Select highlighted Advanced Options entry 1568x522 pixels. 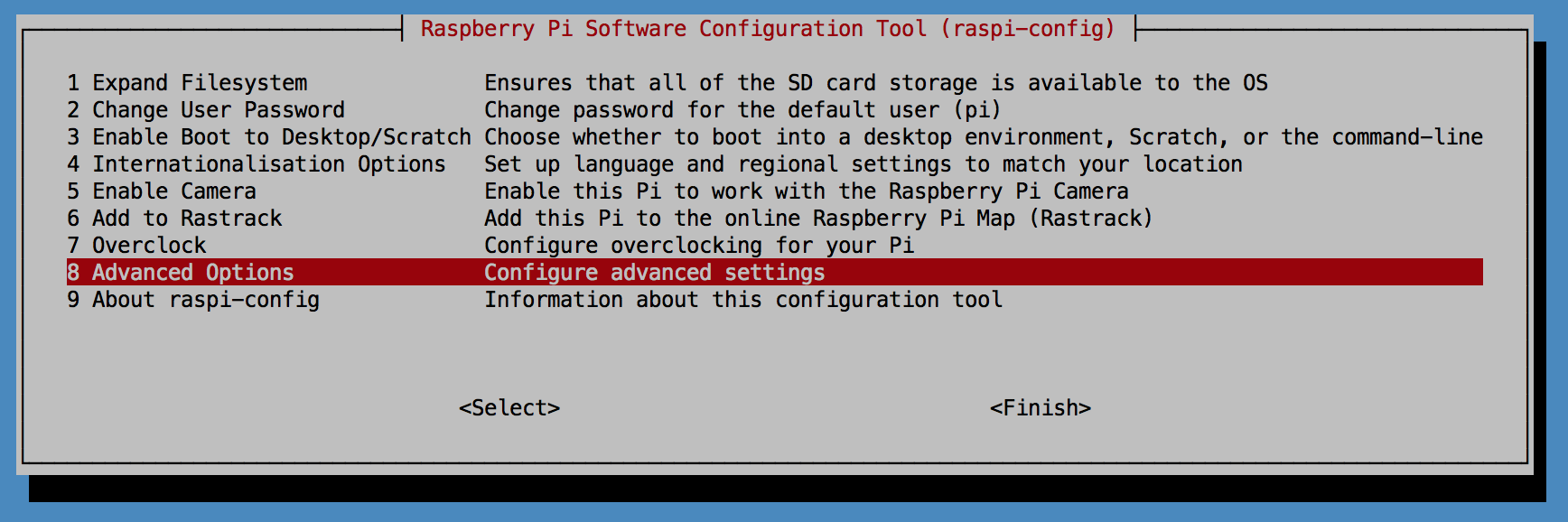774,273
